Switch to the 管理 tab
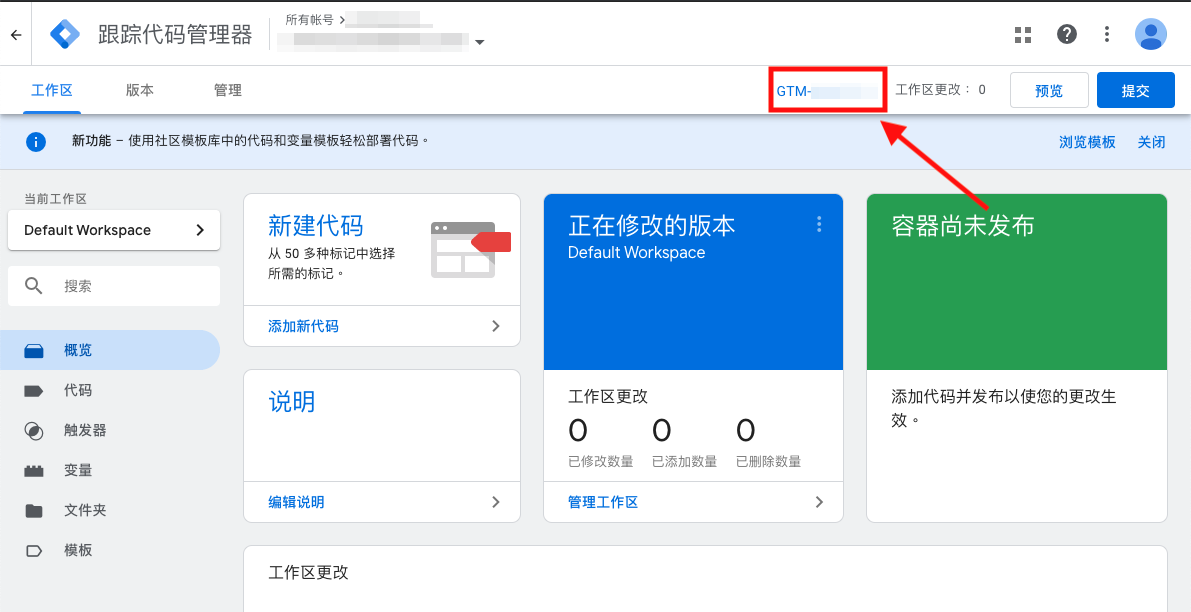This screenshot has width=1191, height=612. point(228,90)
